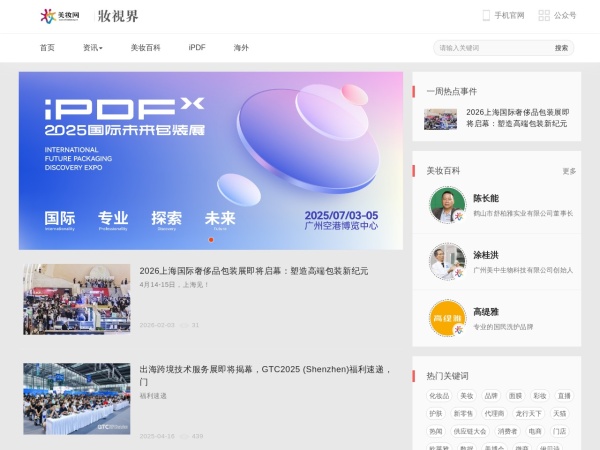Expand 美妆百科 list via 更多
Screen dimensions: 600x450
coord(569,171)
